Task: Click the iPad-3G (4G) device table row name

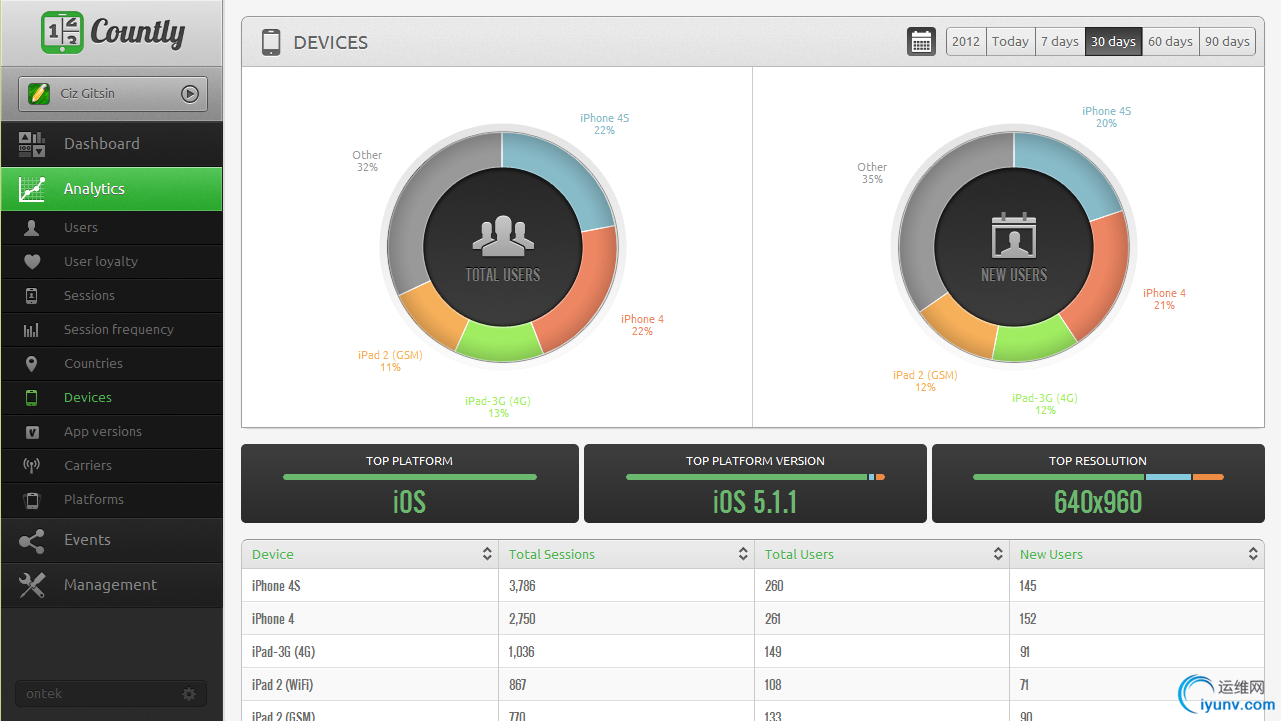Action: click(x=283, y=652)
